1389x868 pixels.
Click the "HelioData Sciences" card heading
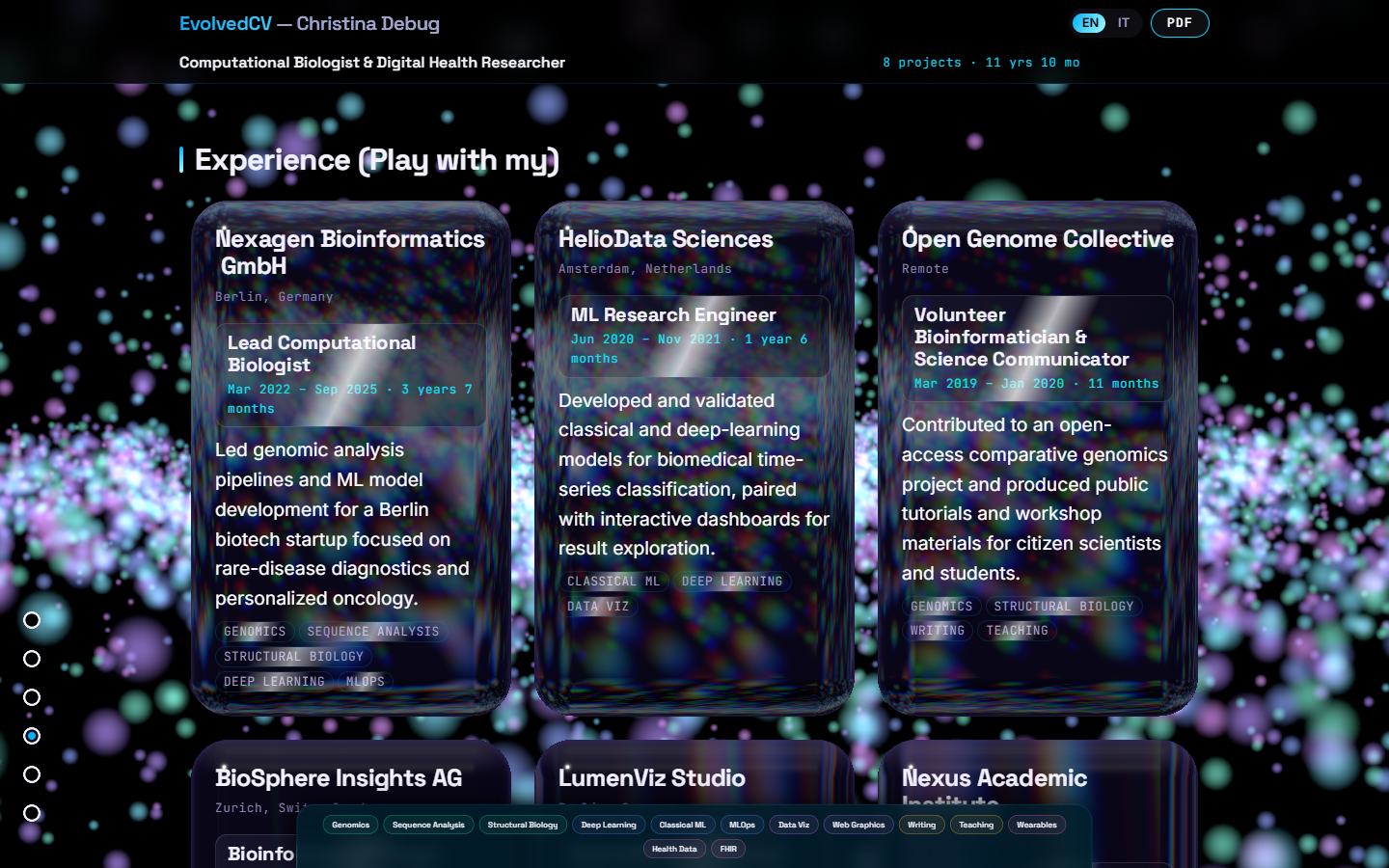[666, 238]
